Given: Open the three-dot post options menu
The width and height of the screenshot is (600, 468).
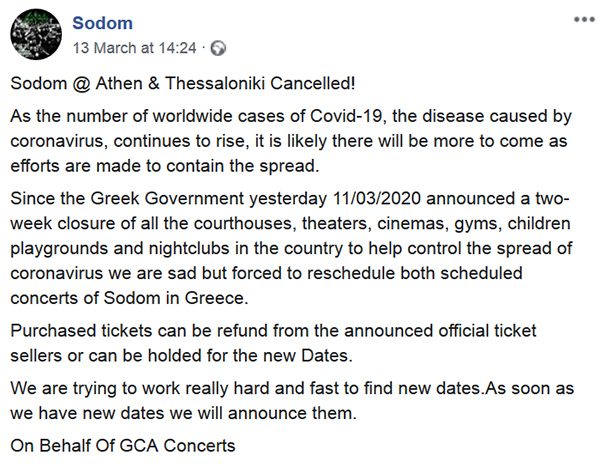Looking at the screenshot, I should click(x=584, y=20).
